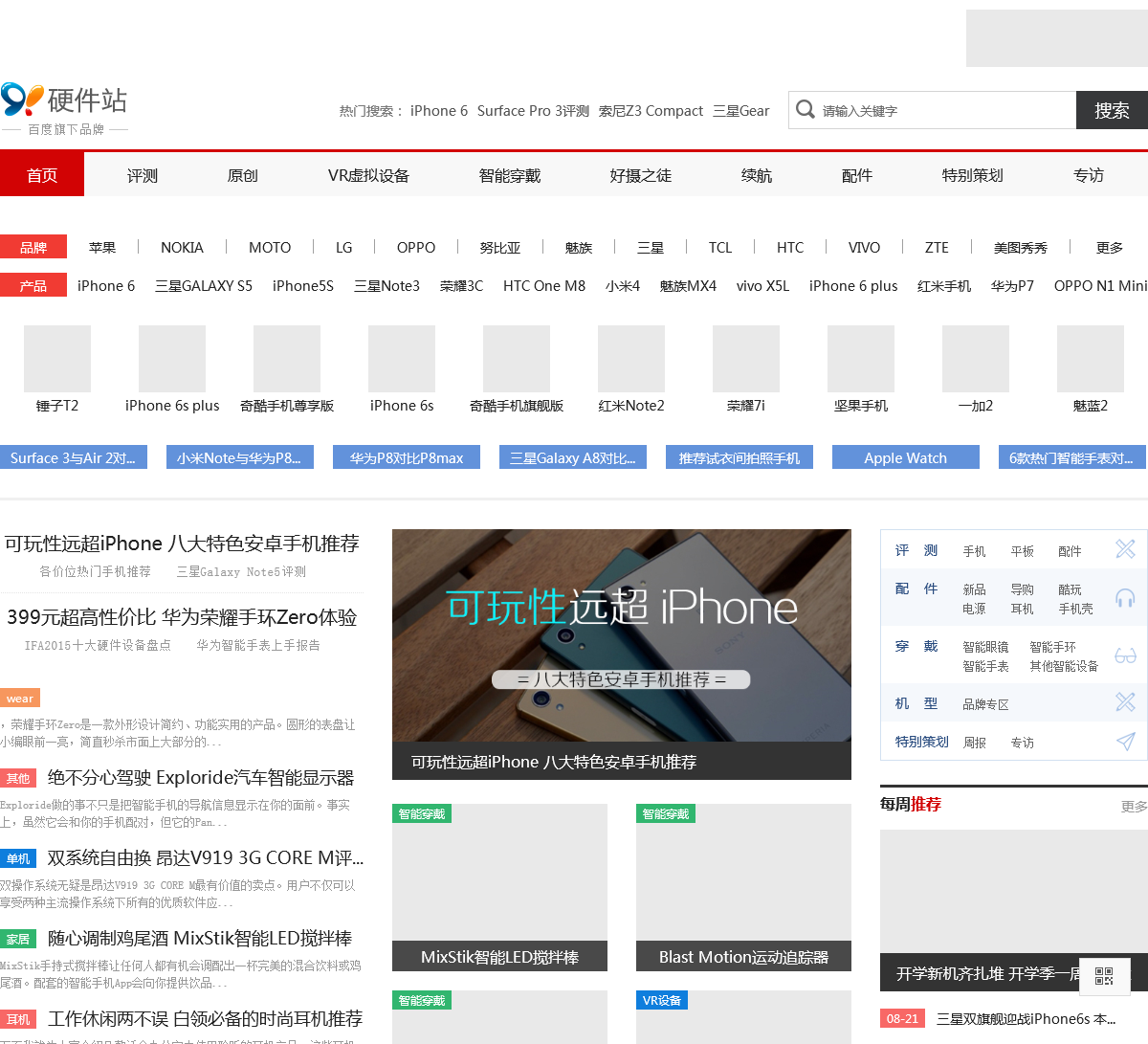The height and width of the screenshot is (1044, 1148).
Task: Click the 华为P8对比P8max blue button
Action: (x=407, y=457)
